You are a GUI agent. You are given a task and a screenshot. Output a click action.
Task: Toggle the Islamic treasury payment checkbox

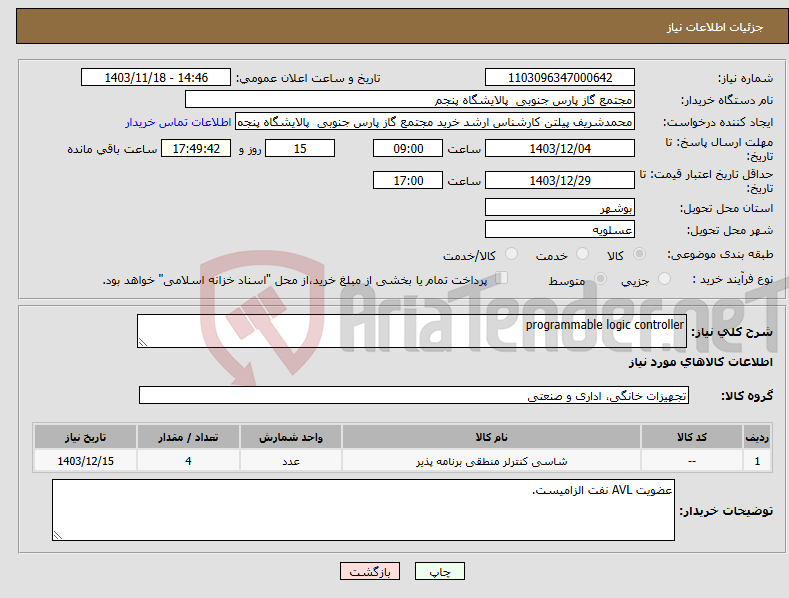tap(502, 277)
